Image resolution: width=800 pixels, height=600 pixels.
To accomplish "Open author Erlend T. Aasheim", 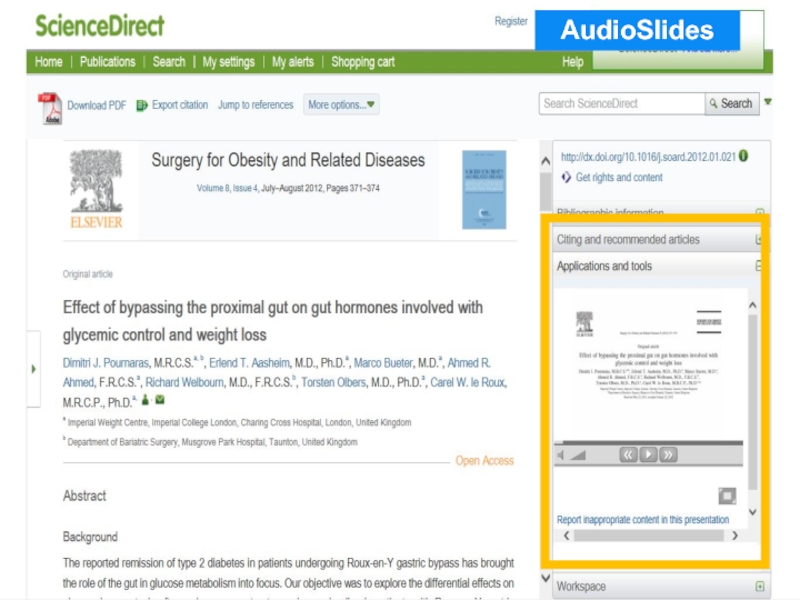I will click(x=249, y=363).
